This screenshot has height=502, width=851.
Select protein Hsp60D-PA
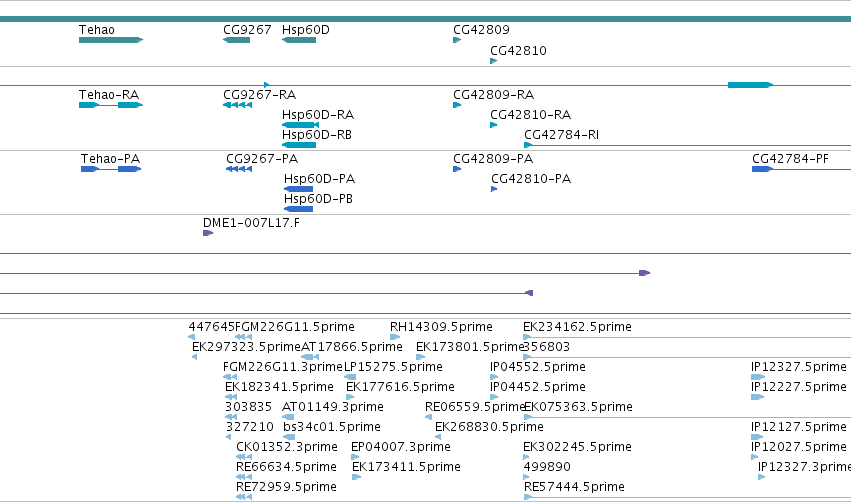point(298,189)
